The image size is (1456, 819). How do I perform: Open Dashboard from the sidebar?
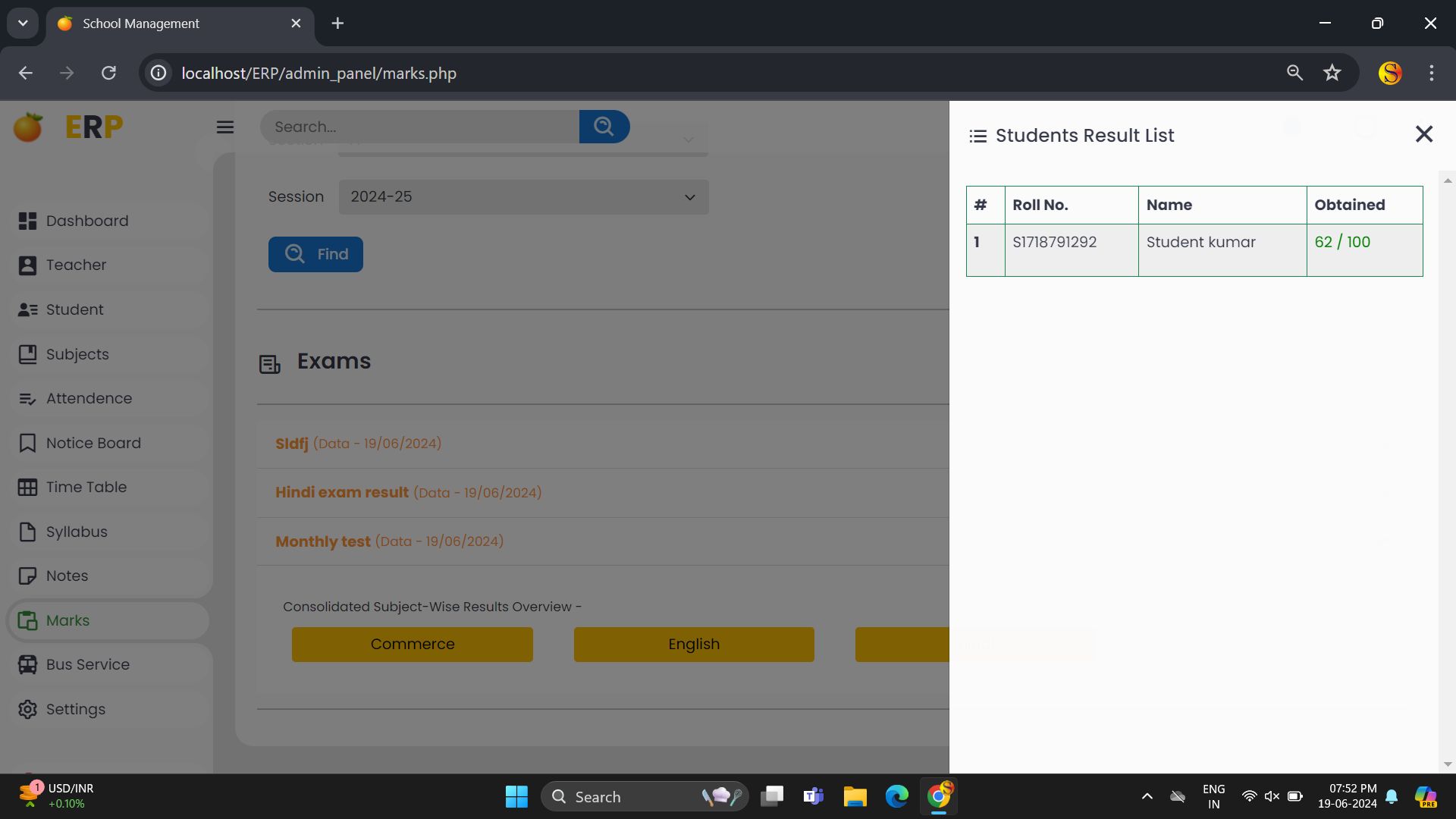coord(86,221)
